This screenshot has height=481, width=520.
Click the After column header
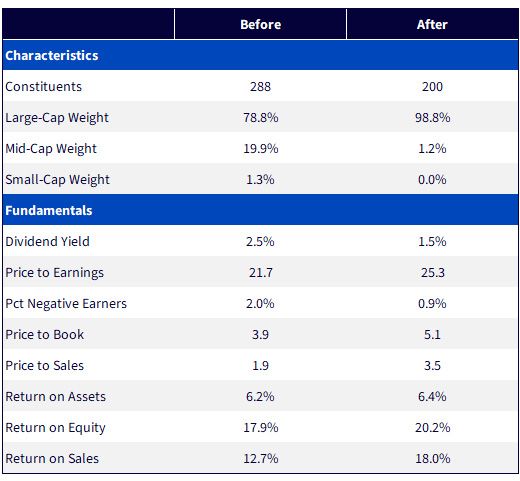[432, 24]
